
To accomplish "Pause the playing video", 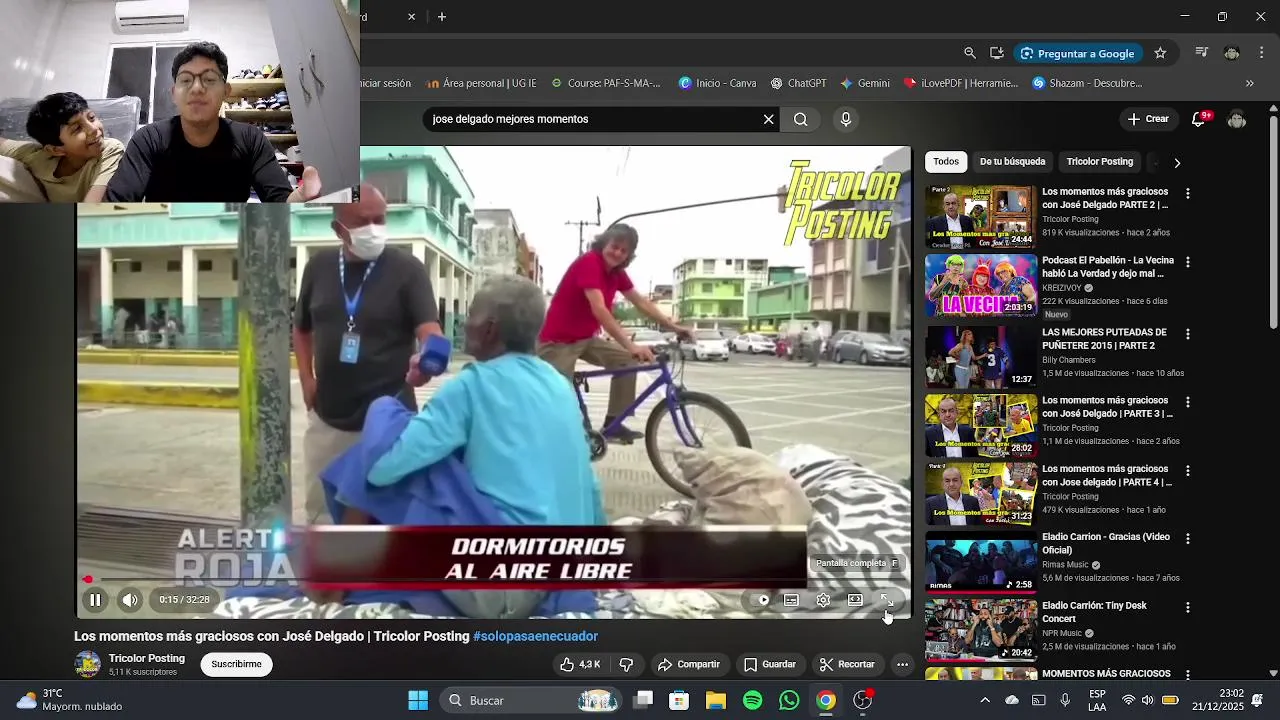I will coord(95,600).
